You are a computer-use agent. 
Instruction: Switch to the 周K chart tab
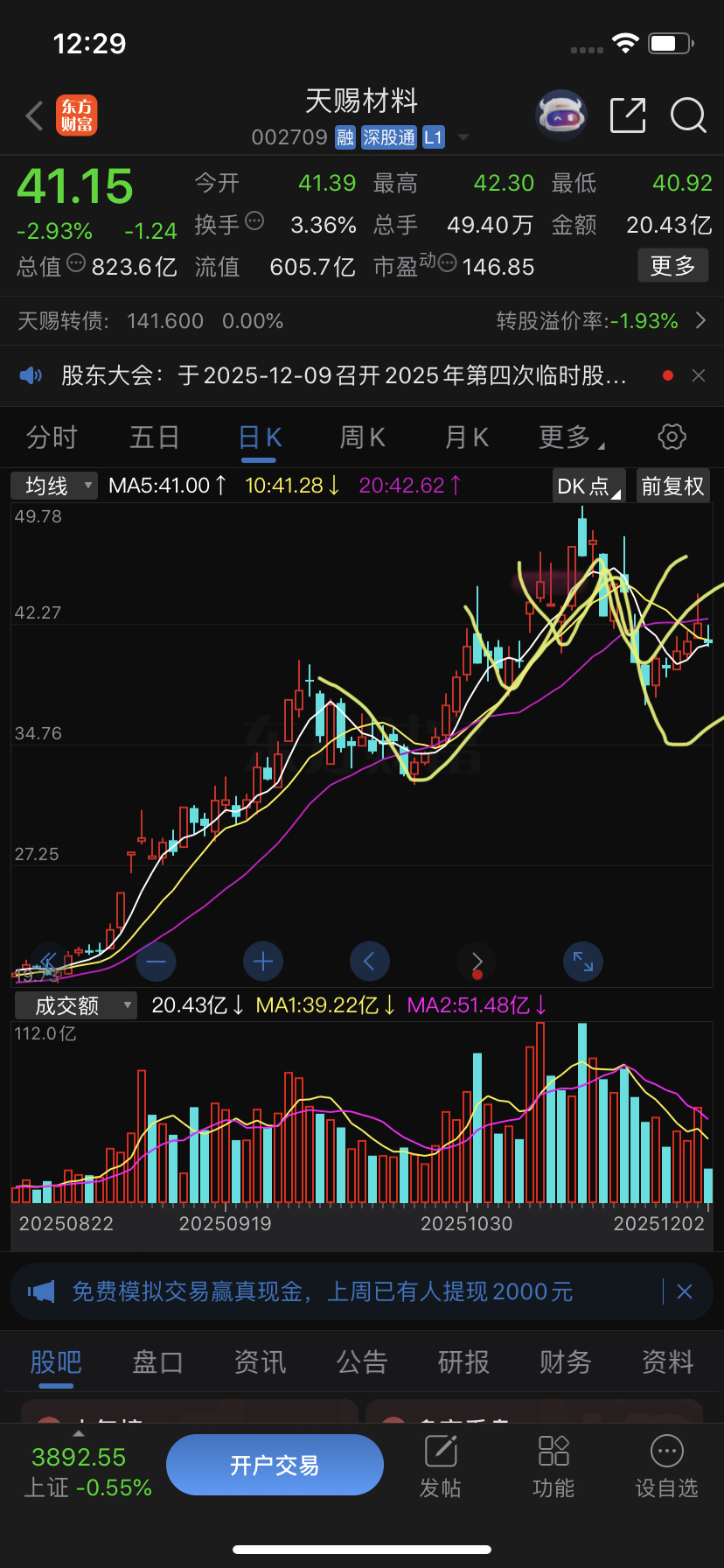tap(362, 437)
